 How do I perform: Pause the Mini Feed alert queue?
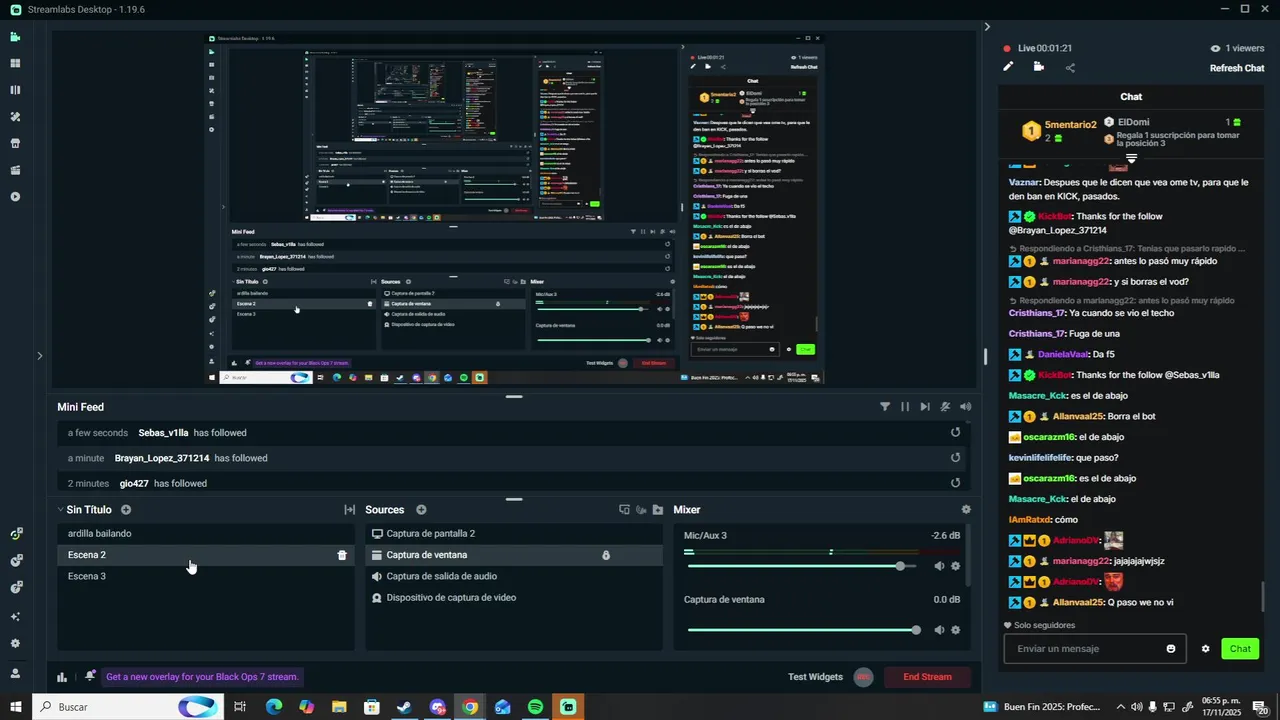pyautogui.click(x=905, y=407)
